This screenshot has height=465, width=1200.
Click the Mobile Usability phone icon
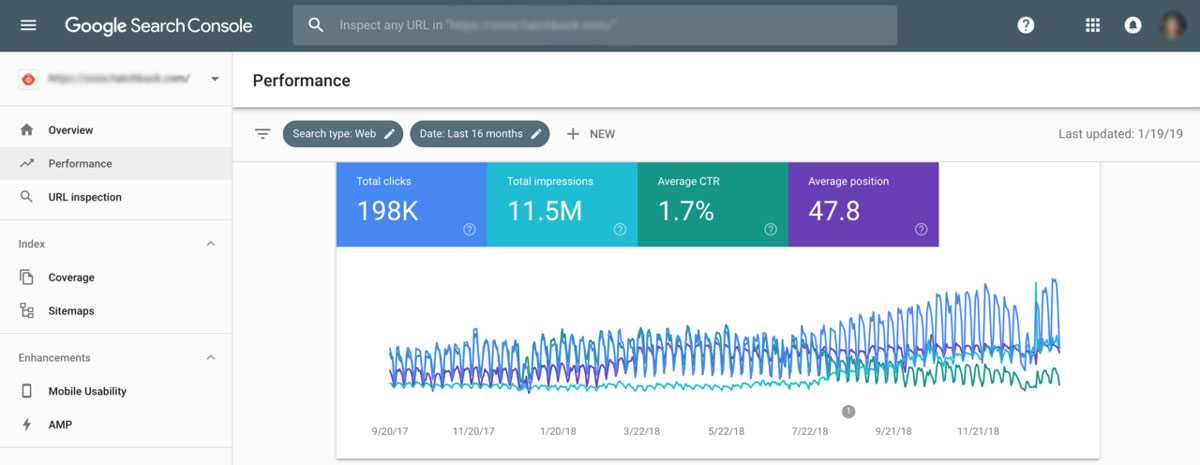(x=27, y=391)
